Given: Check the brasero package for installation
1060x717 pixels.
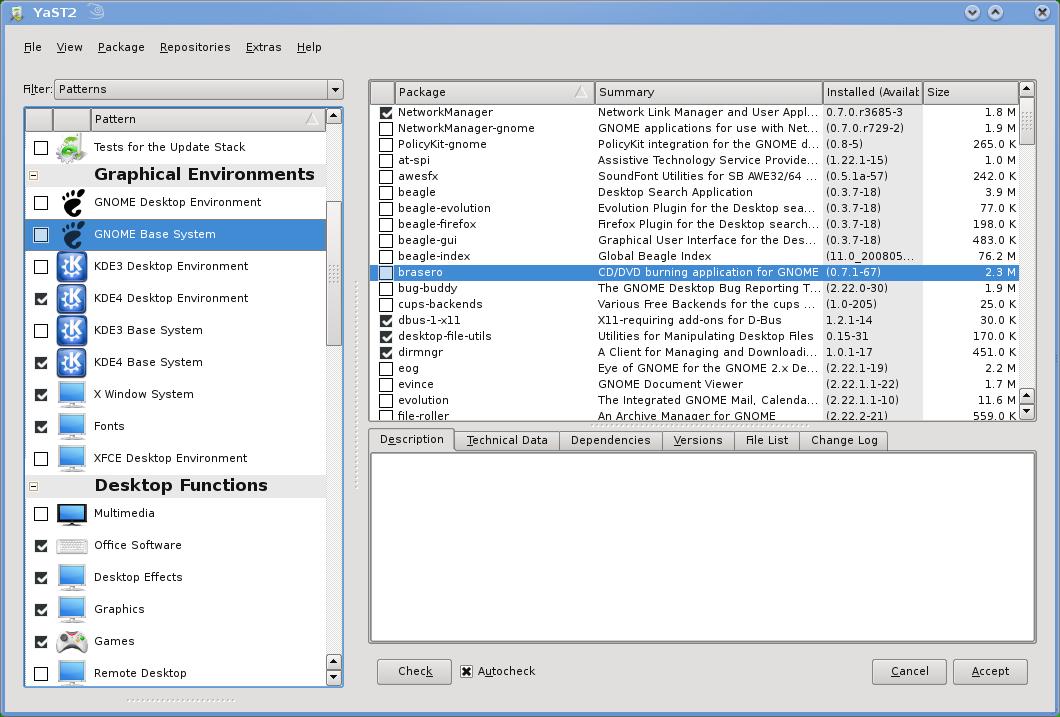Looking at the screenshot, I should (x=385, y=272).
